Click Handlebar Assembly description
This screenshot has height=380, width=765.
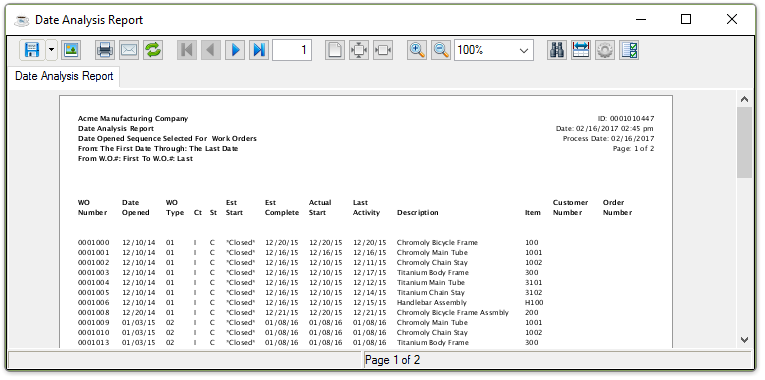[432, 302]
